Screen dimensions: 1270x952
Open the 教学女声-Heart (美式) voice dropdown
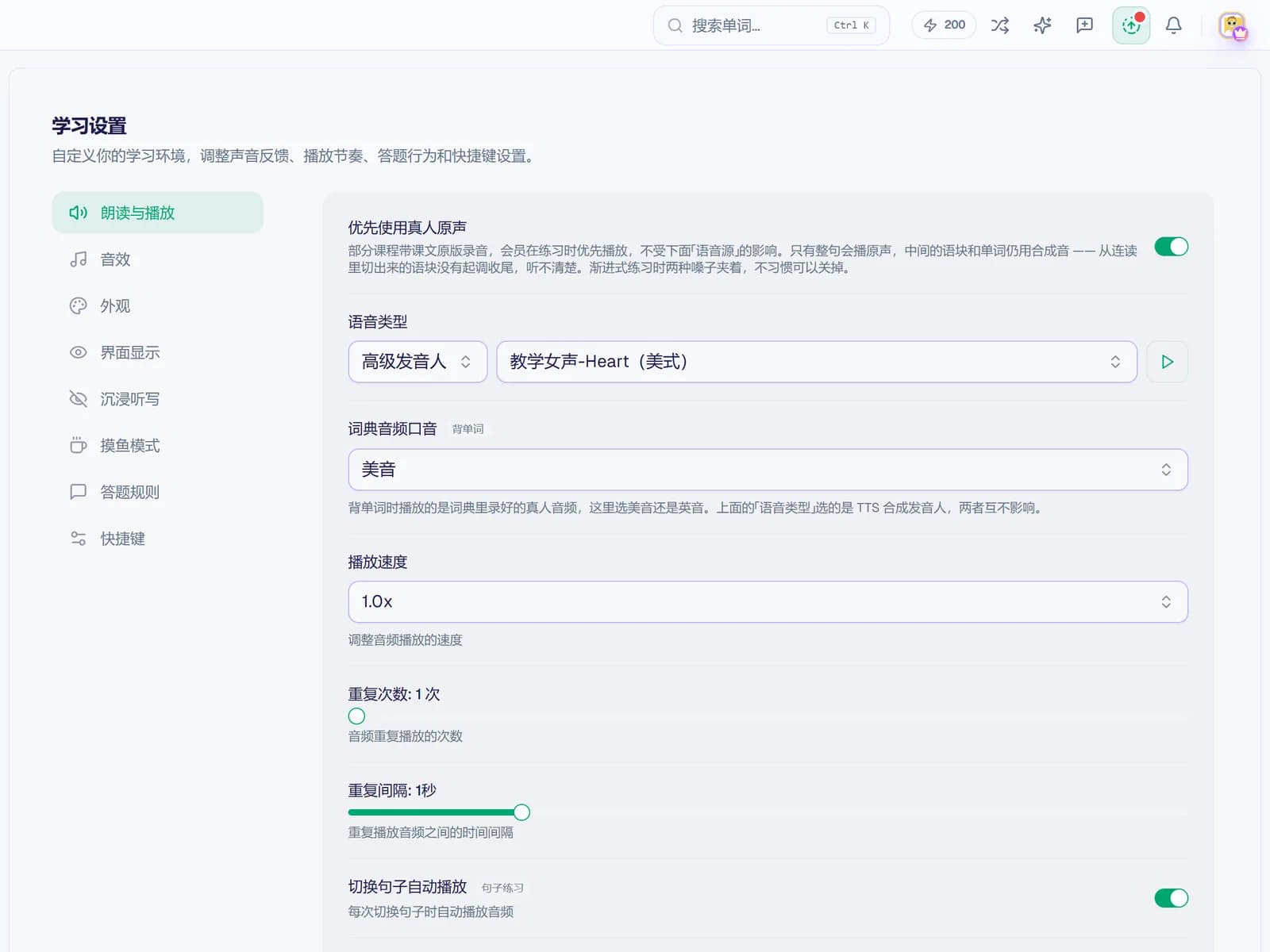pos(817,362)
